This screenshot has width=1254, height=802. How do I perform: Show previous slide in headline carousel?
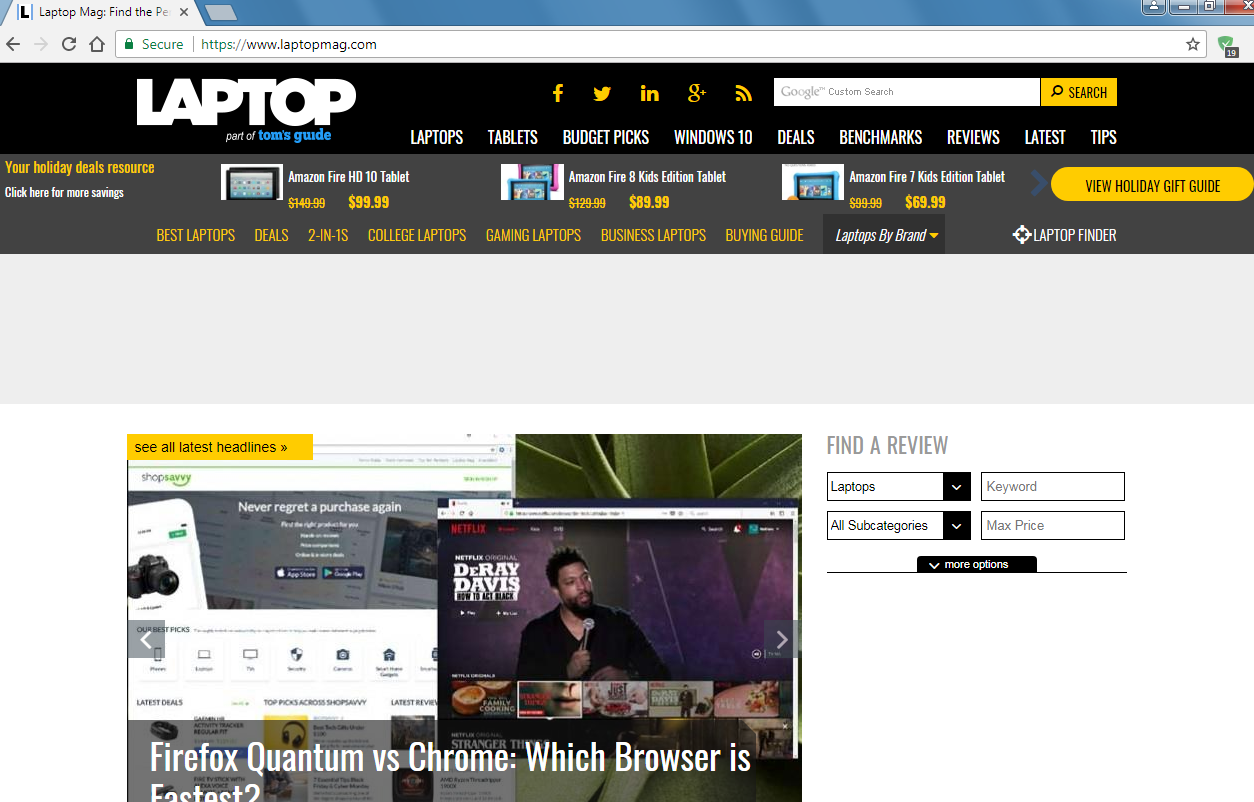coord(146,639)
